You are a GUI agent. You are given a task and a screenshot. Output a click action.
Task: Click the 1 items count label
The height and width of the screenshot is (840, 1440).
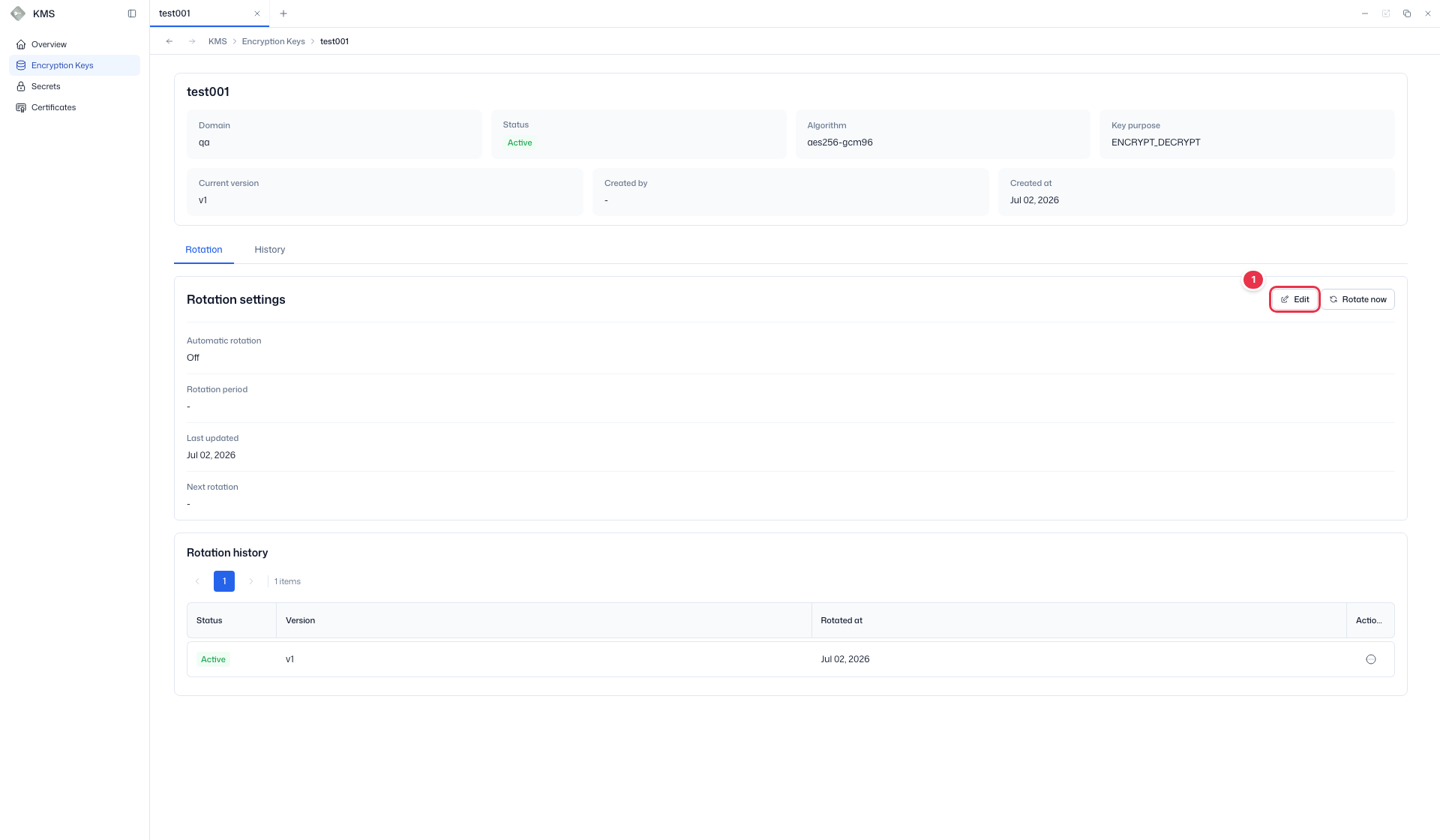287,581
